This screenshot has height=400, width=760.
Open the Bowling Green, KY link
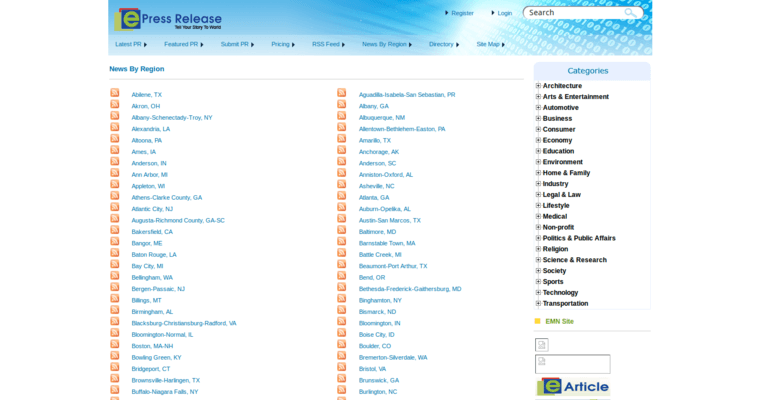[x=156, y=357]
